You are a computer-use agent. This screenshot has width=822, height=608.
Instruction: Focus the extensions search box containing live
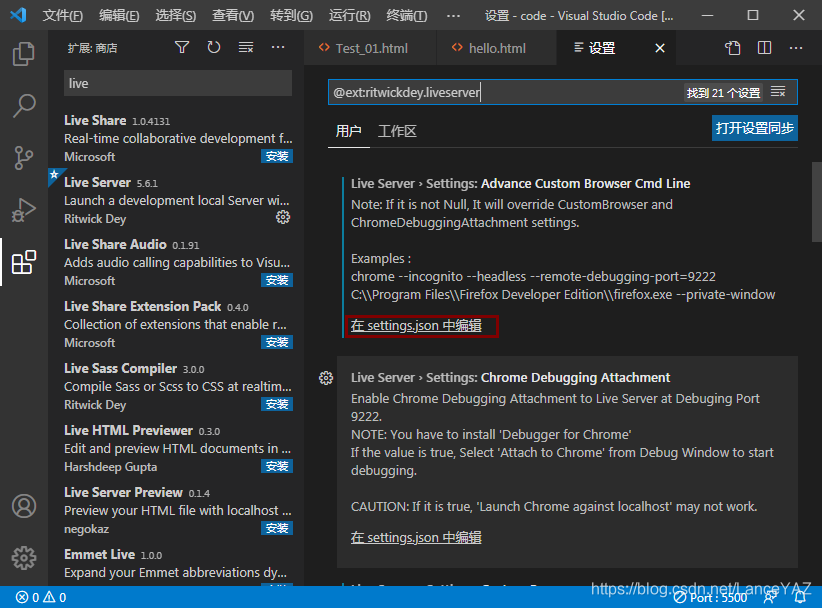click(178, 83)
